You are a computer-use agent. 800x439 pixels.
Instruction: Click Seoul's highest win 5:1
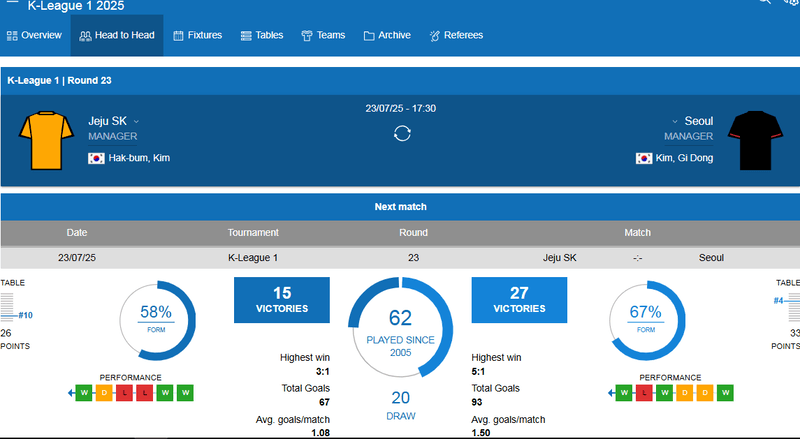[x=478, y=372]
